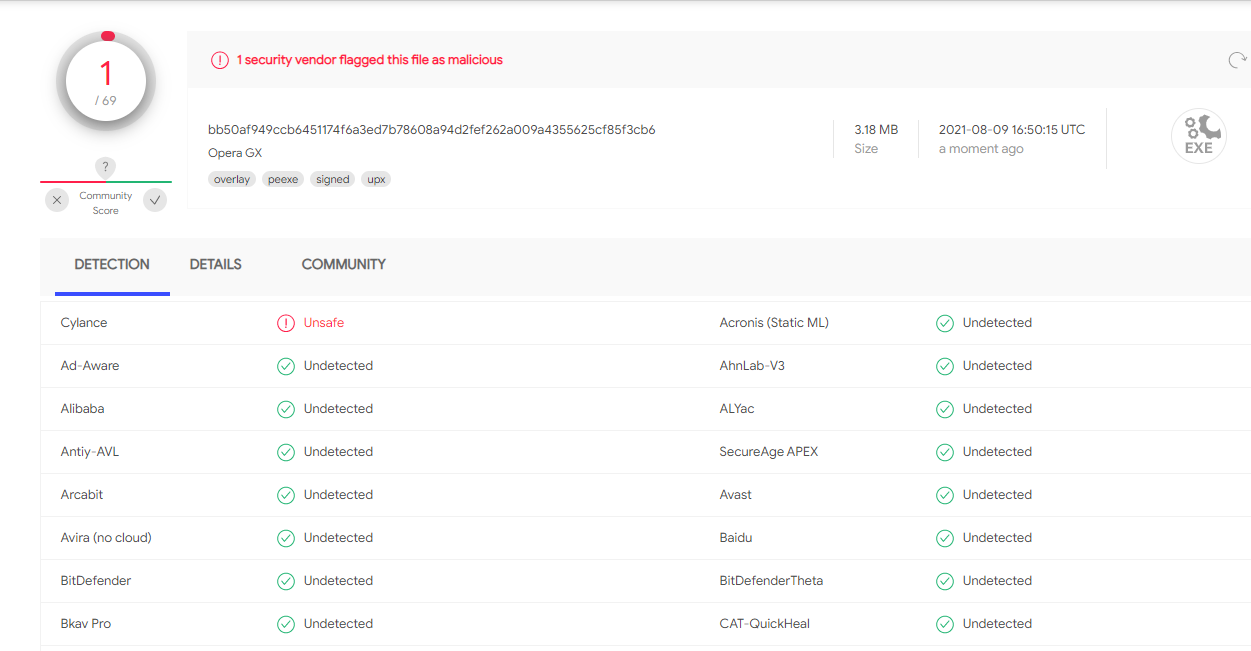1251x651 pixels.
Task: Click the ALYac vendor name
Action: (x=738, y=409)
